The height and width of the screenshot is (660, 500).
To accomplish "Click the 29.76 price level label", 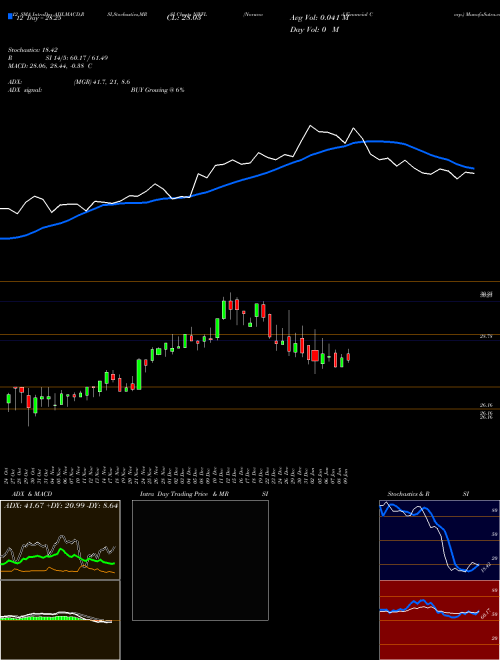I will (486, 337).
